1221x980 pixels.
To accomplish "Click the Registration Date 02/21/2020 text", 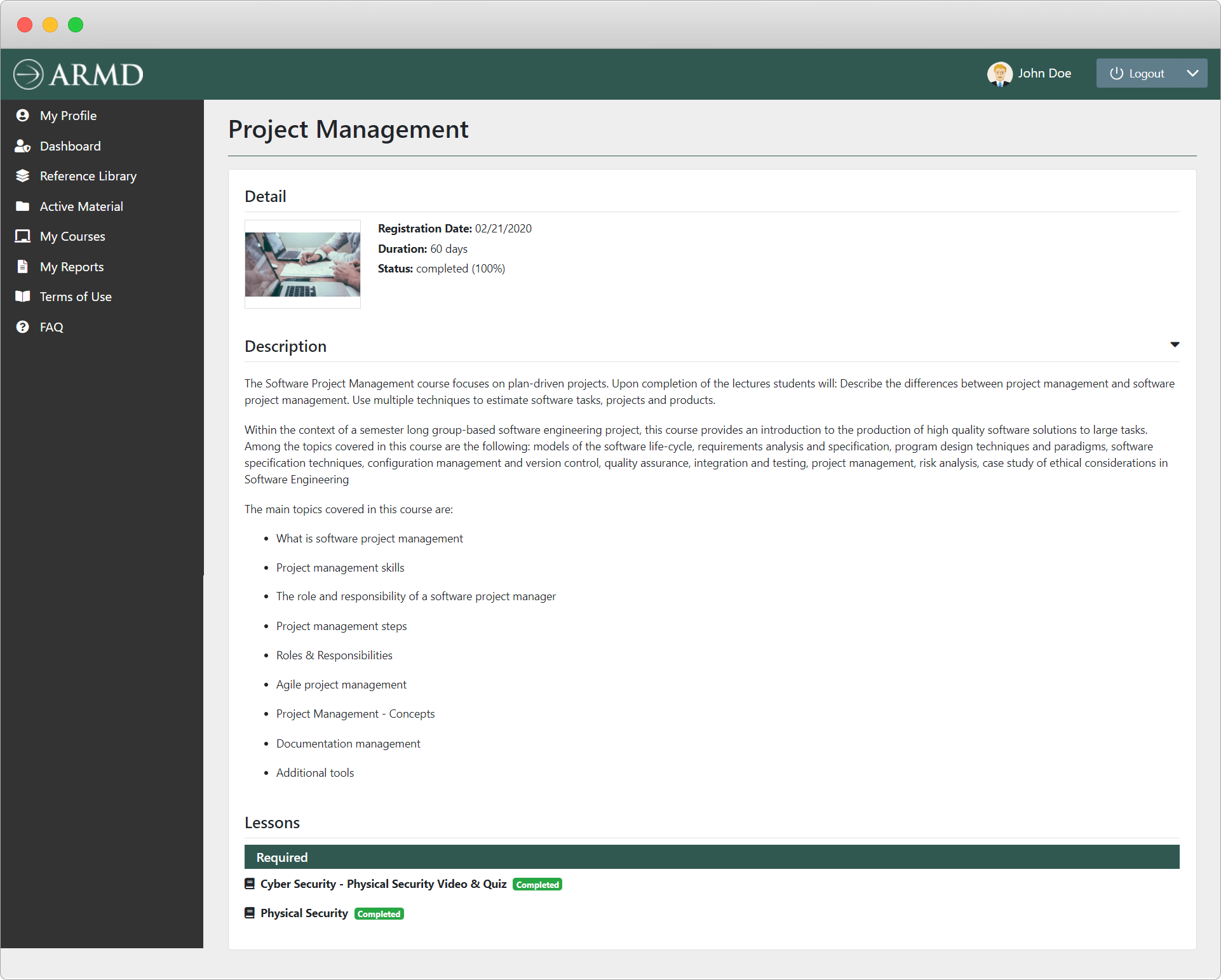I will click(x=455, y=229).
